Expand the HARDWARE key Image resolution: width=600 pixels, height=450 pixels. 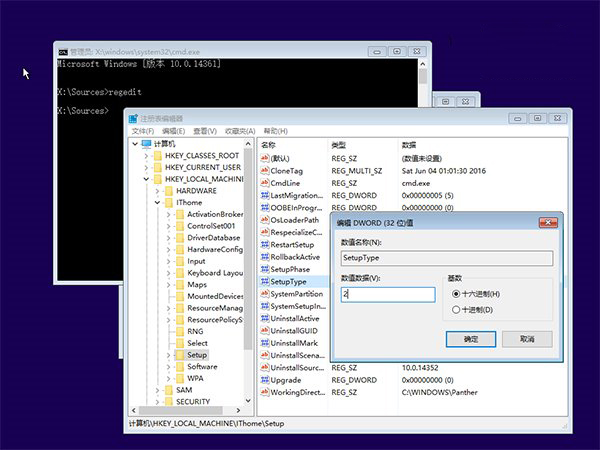pyautogui.click(x=157, y=191)
